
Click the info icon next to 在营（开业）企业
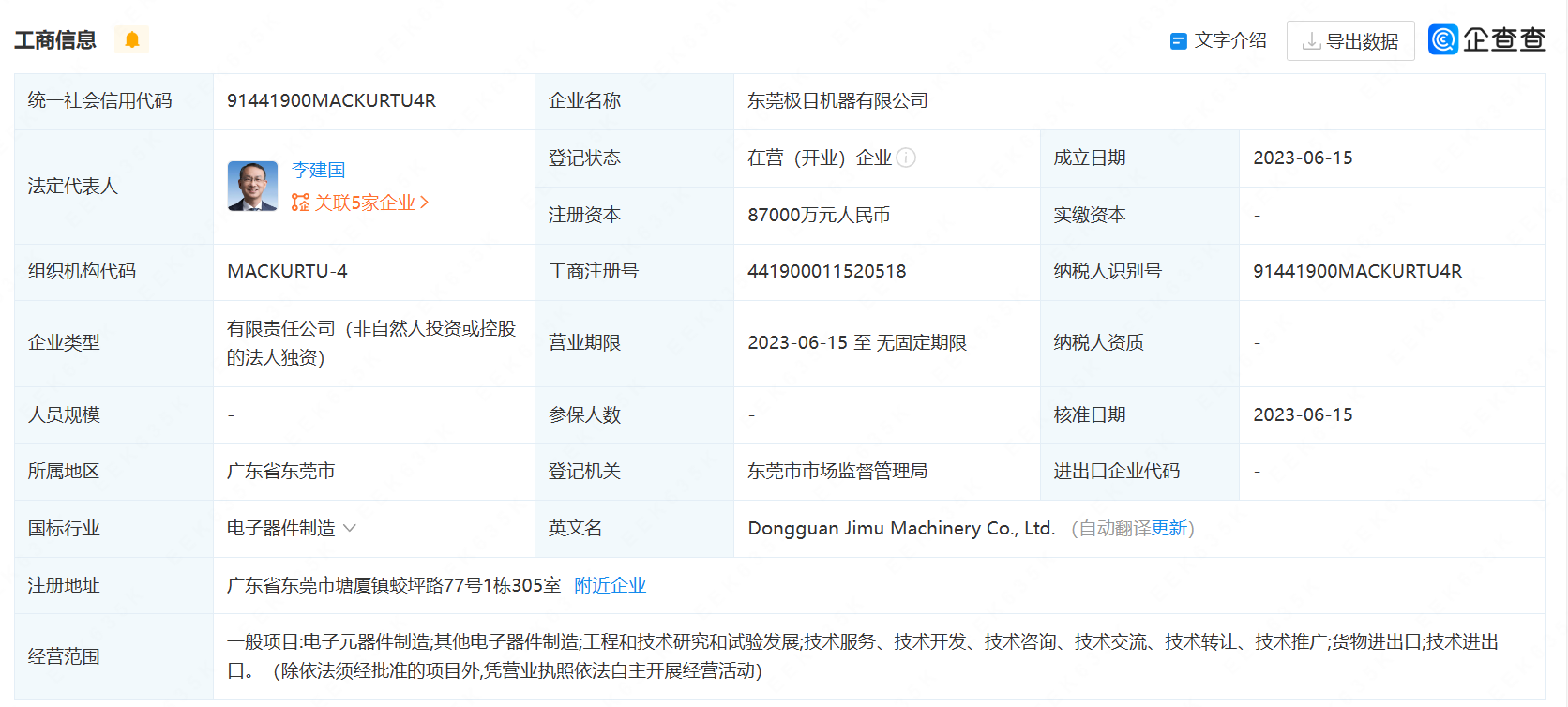(906, 158)
